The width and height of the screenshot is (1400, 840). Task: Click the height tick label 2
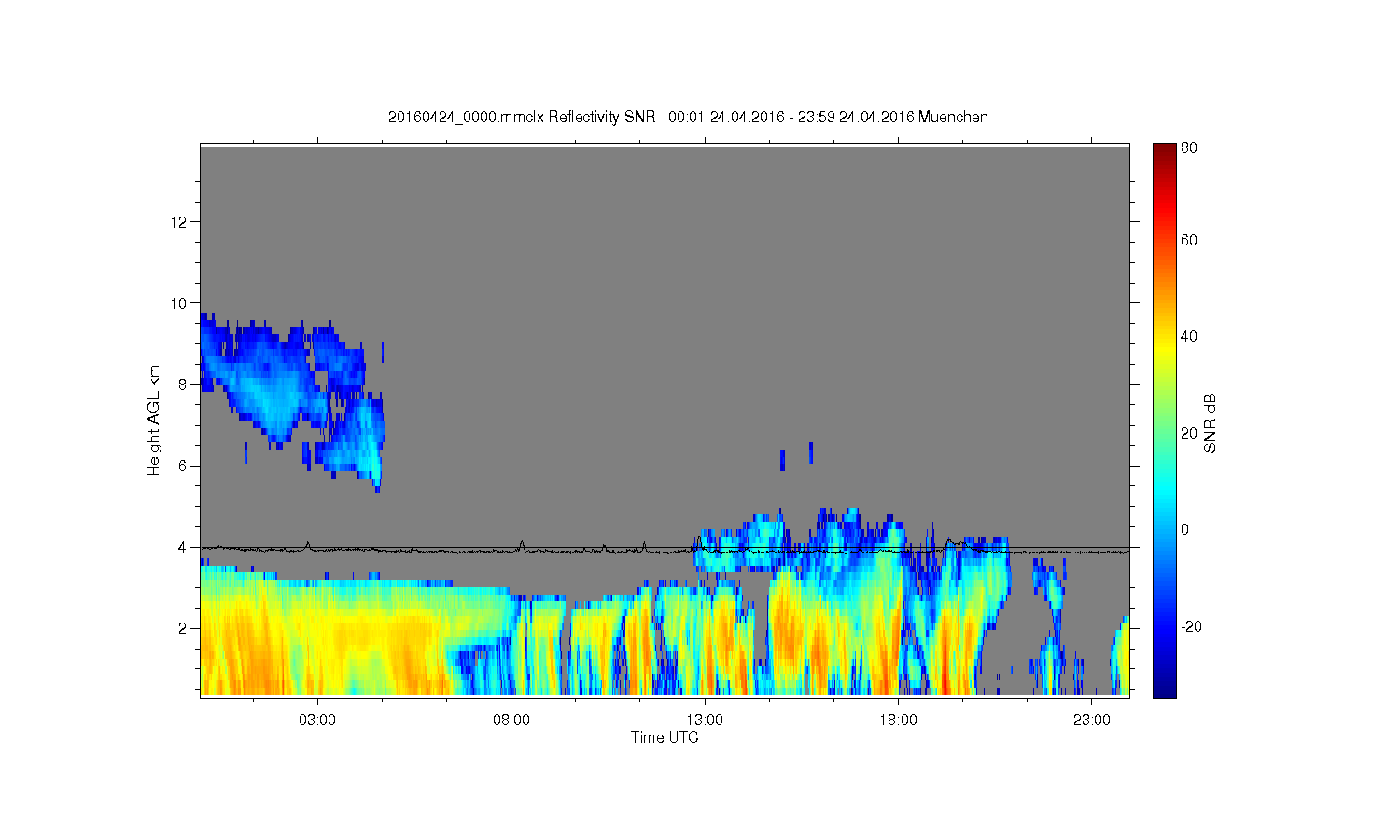click(x=183, y=628)
